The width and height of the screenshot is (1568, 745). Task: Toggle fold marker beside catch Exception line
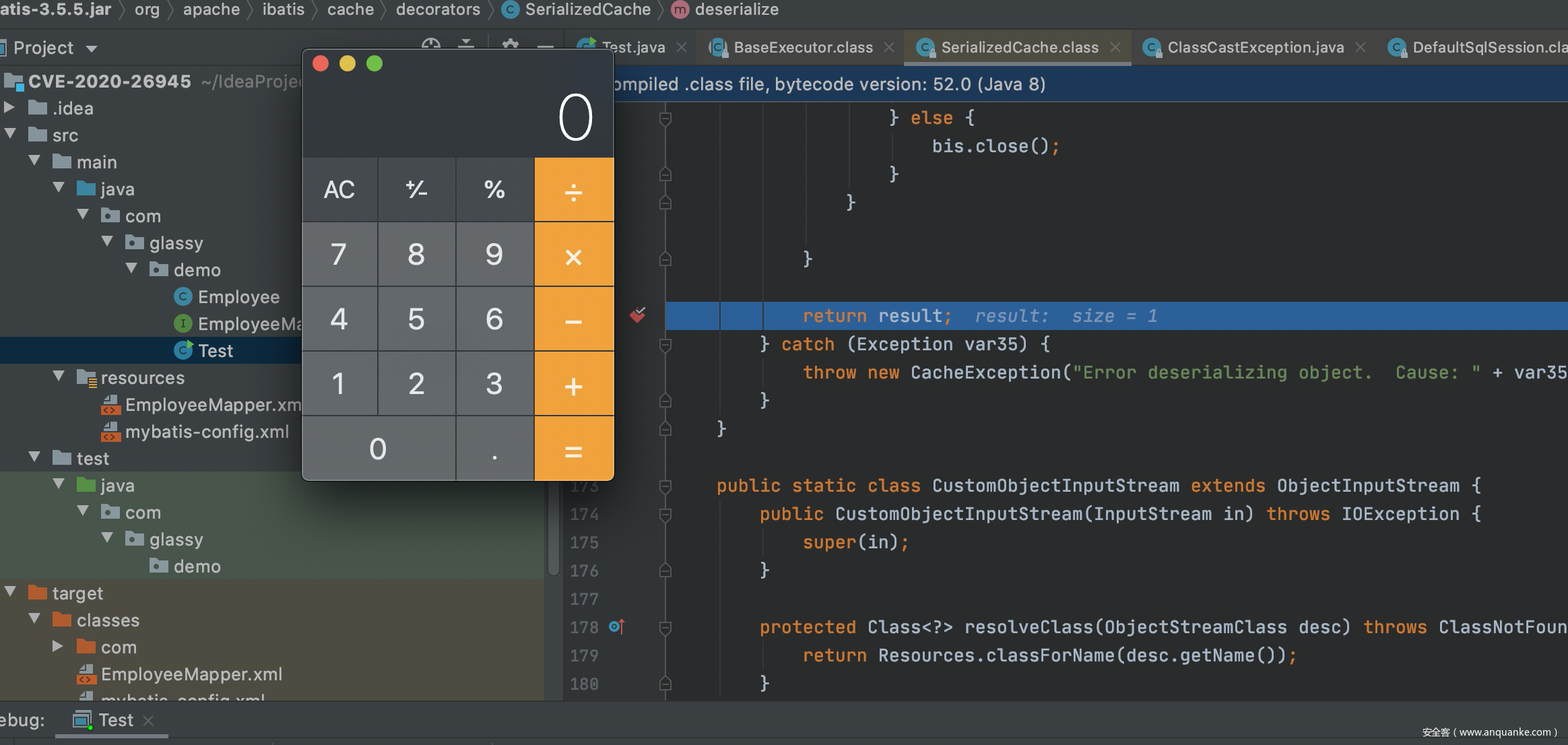[x=665, y=345]
